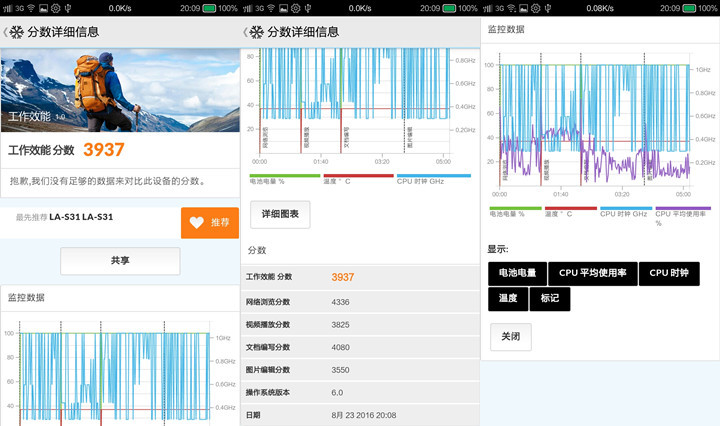Tap the back chevron above the hiker image
The image size is (720, 426).
click(4, 31)
